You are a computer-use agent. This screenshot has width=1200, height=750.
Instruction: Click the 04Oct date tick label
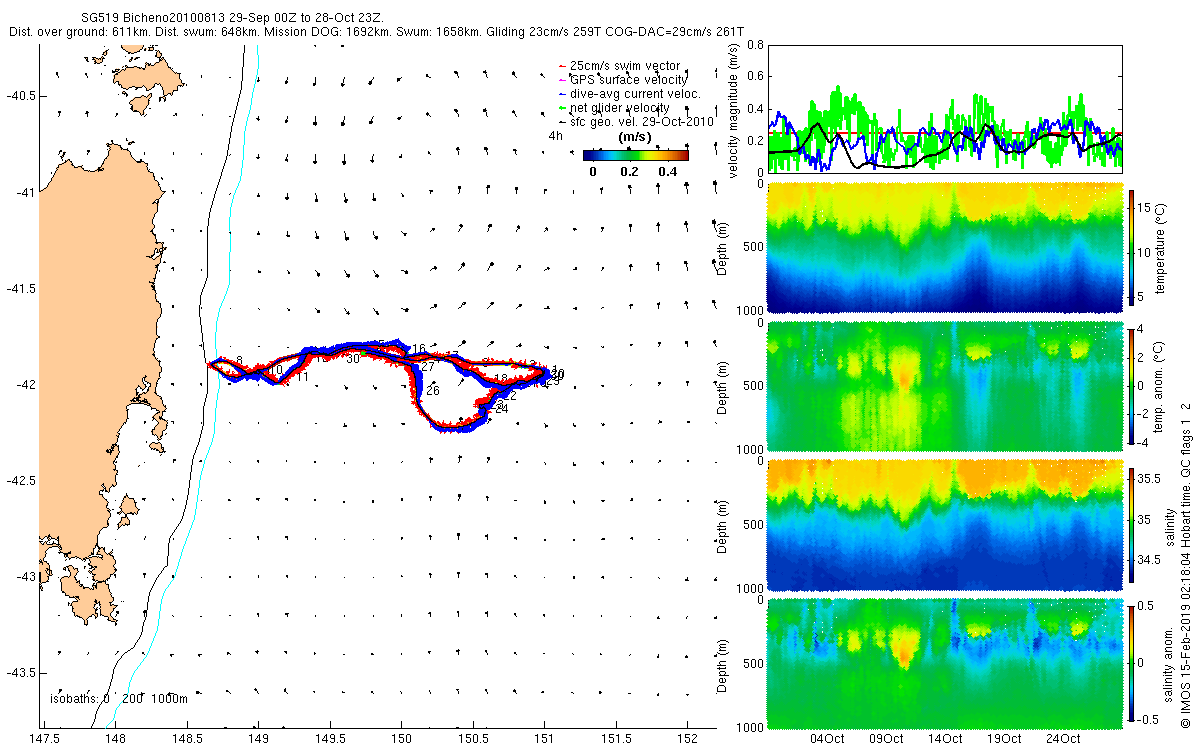point(827,738)
